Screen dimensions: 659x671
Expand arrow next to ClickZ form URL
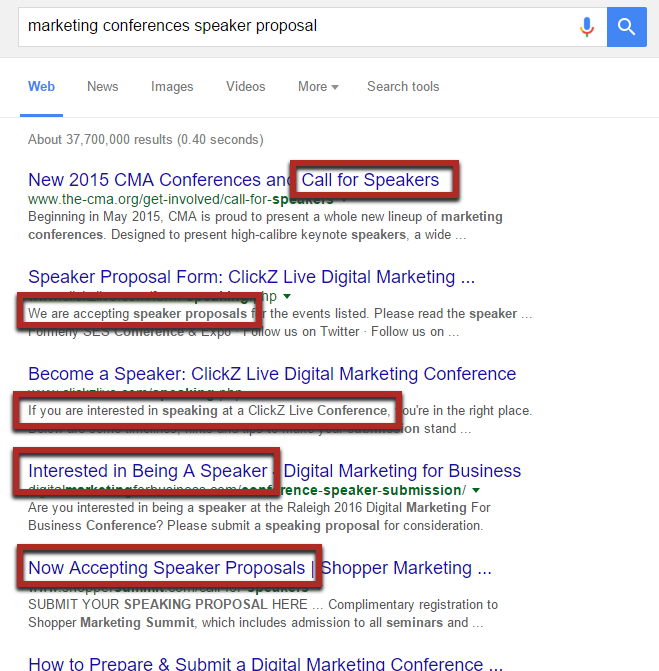[x=287, y=296]
